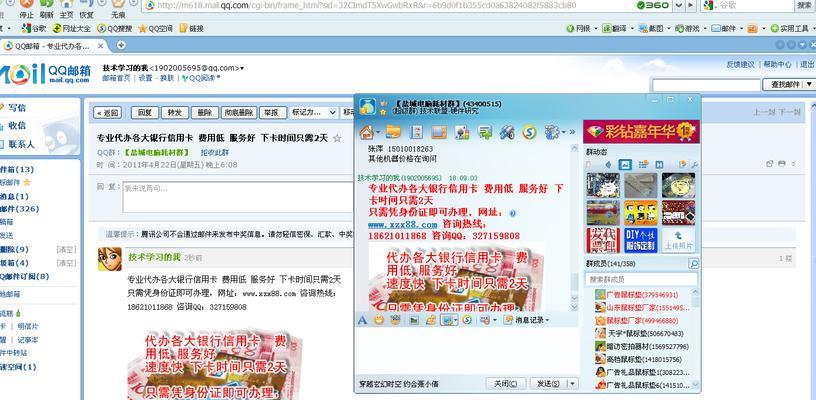The image size is (816, 400).
Task: Click inside the quick reply text box
Action: [x=238, y=197]
